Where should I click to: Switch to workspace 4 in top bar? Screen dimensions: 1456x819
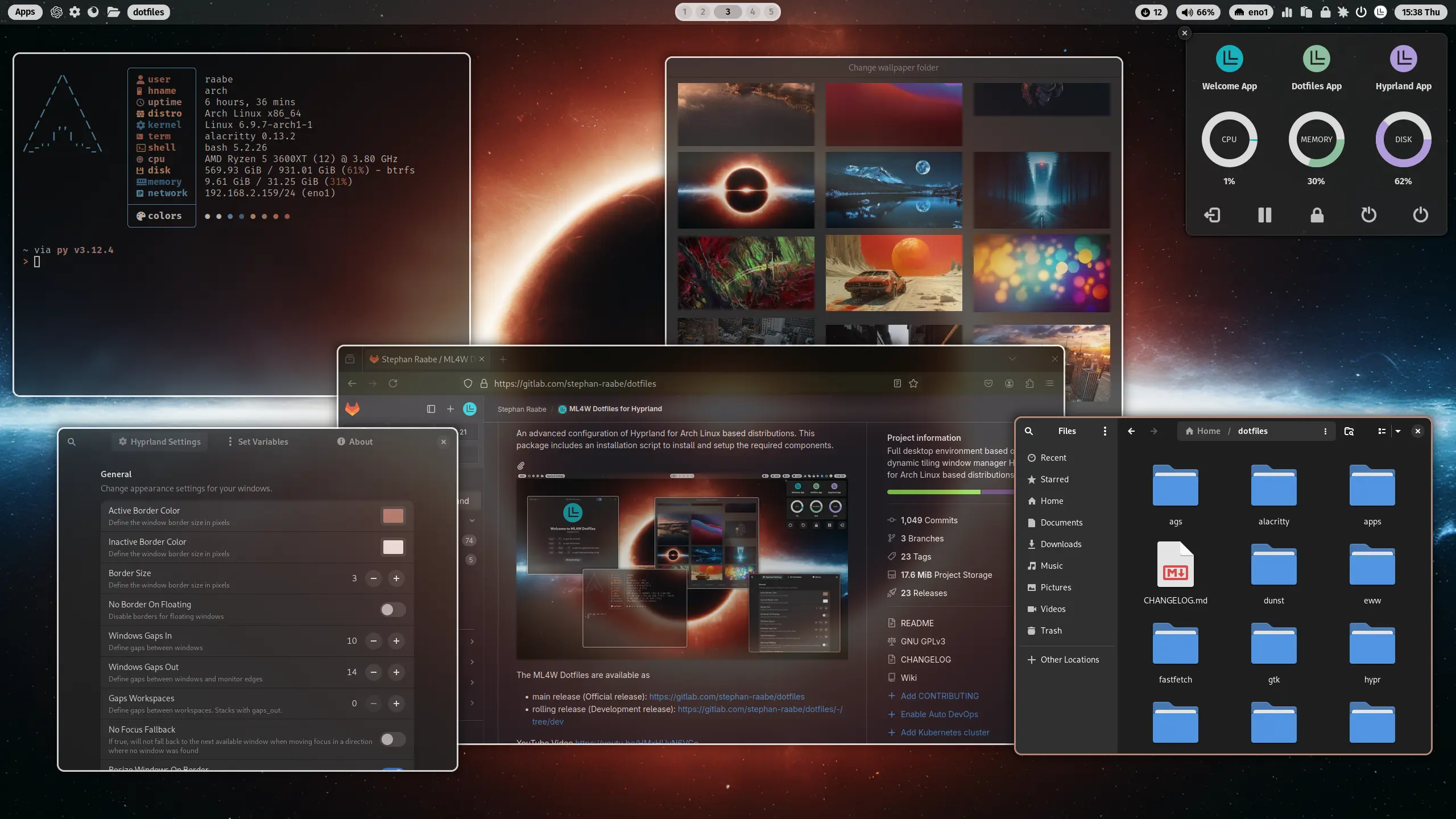click(x=752, y=12)
